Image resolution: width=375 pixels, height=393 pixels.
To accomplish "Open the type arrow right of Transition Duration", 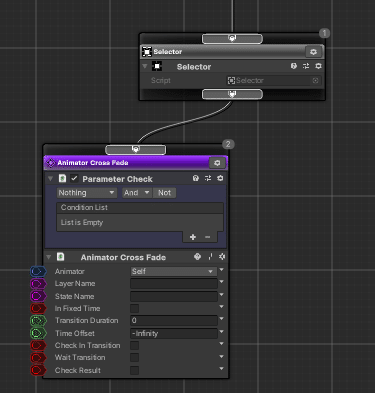I will pyautogui.click(x=222, y=319).
